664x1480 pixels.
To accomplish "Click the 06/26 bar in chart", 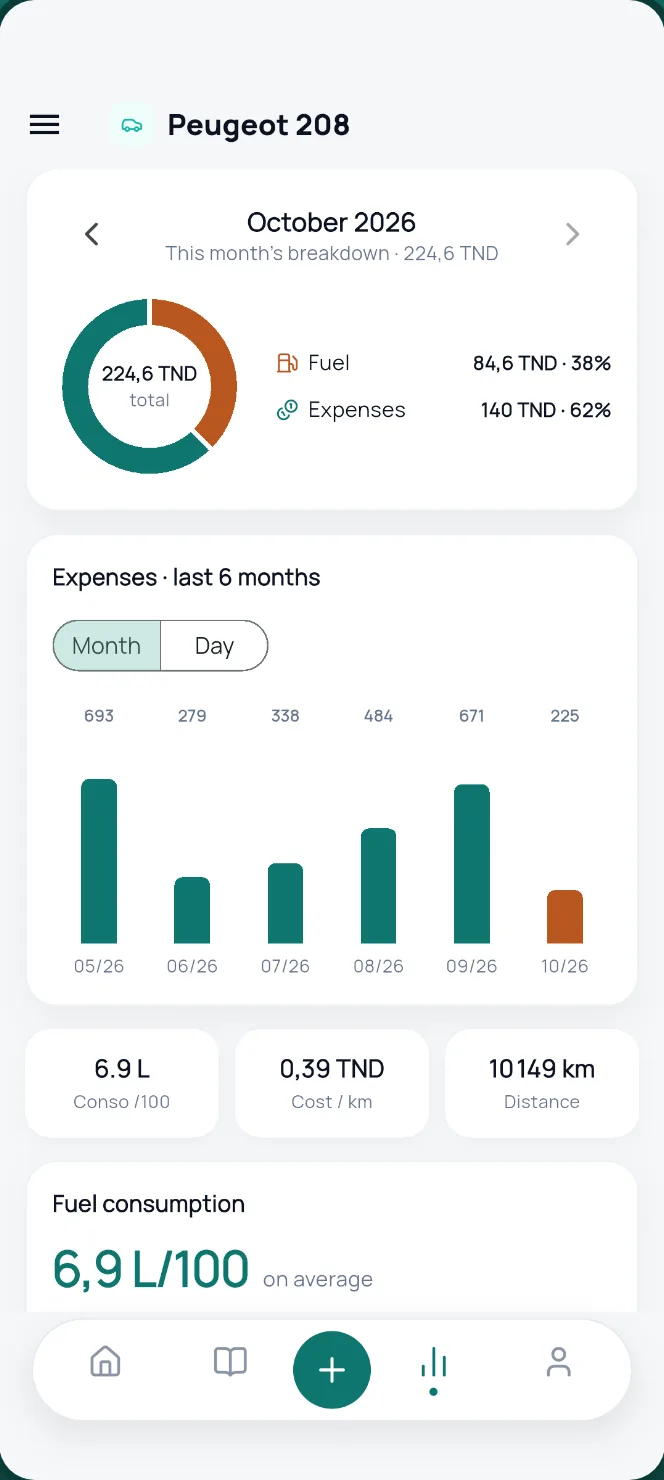I will coord(192,910).
